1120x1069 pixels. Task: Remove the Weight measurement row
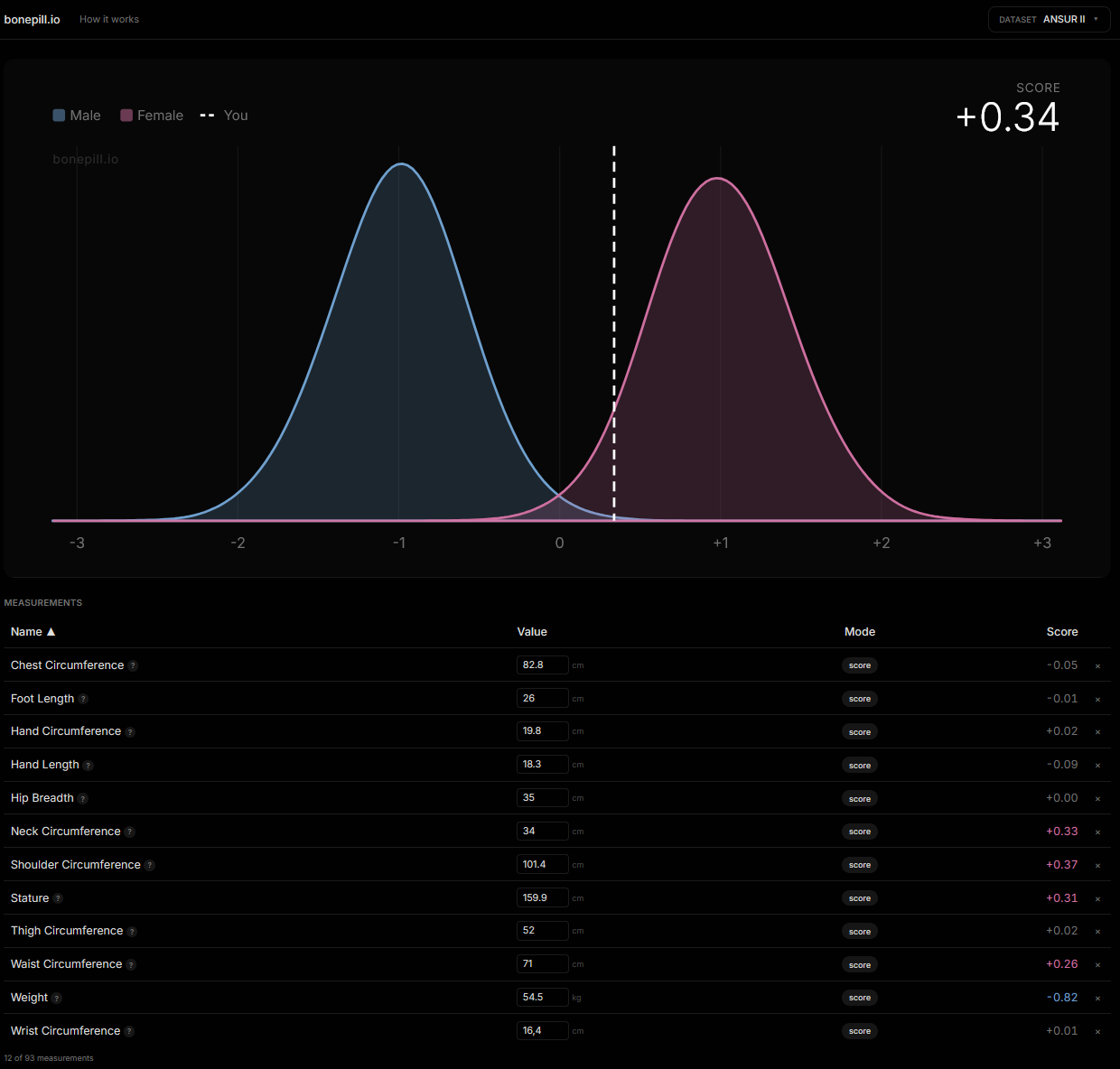coord(1097,999)
